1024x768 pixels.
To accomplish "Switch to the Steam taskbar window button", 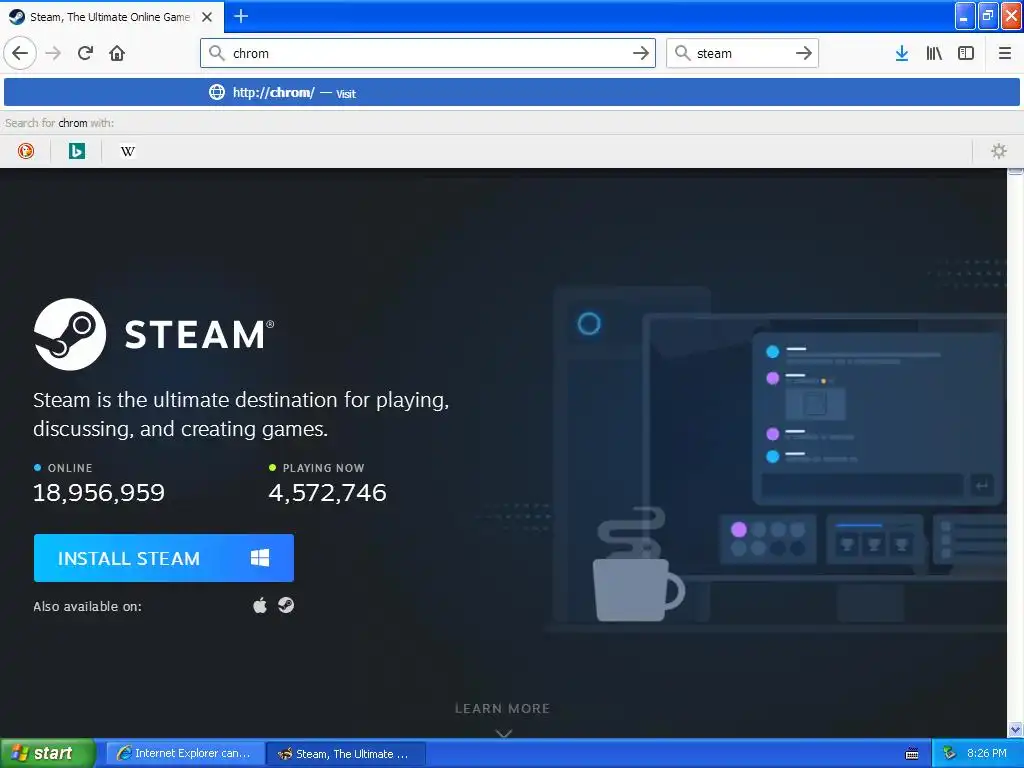I will click(346, 754).
